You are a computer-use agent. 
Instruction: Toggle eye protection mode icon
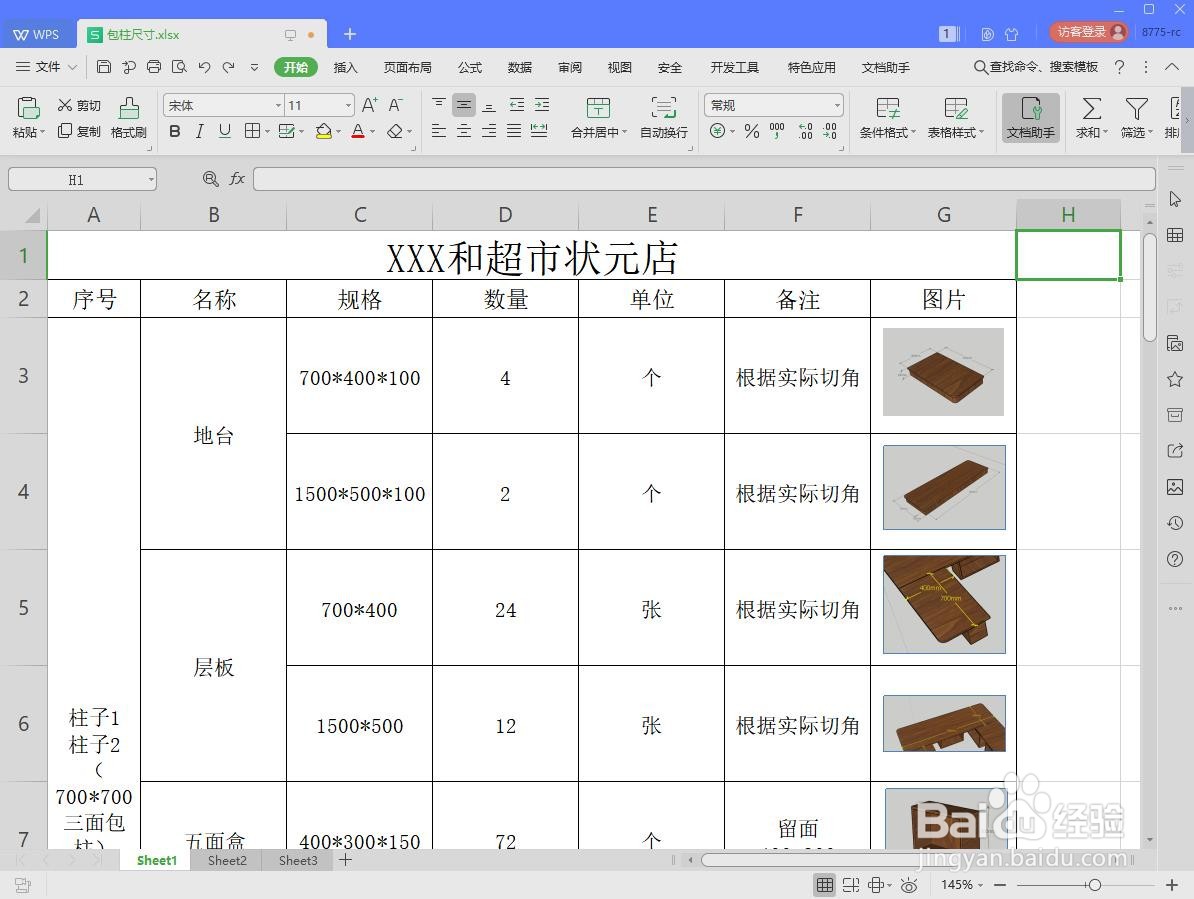pos(908,885)
